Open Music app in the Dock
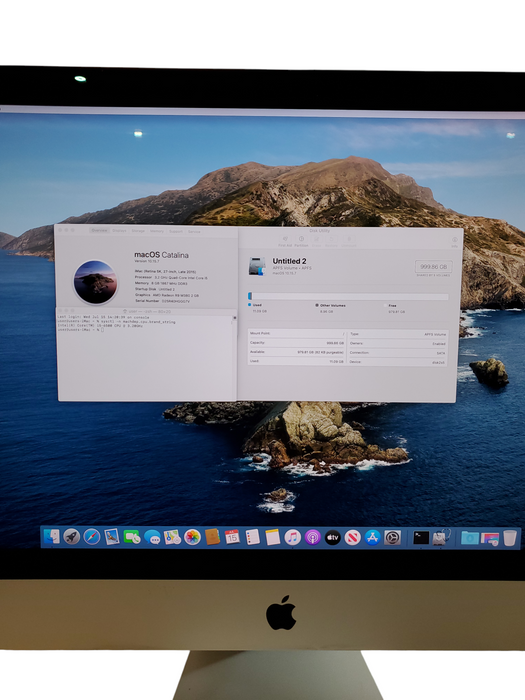The width and height of the screenshot is (525, 700). 292,537
